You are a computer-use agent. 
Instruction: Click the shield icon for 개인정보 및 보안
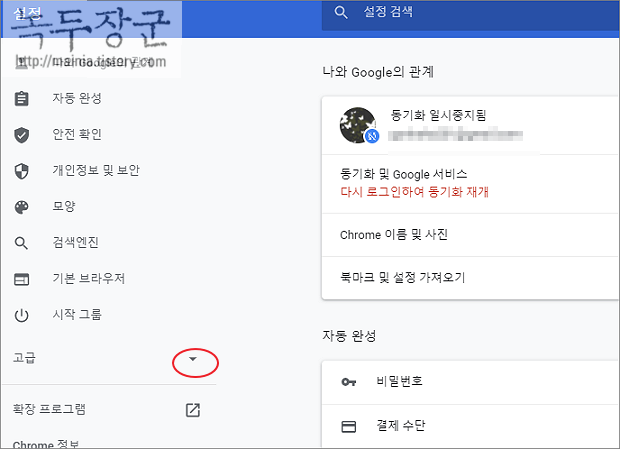(21, 171)
